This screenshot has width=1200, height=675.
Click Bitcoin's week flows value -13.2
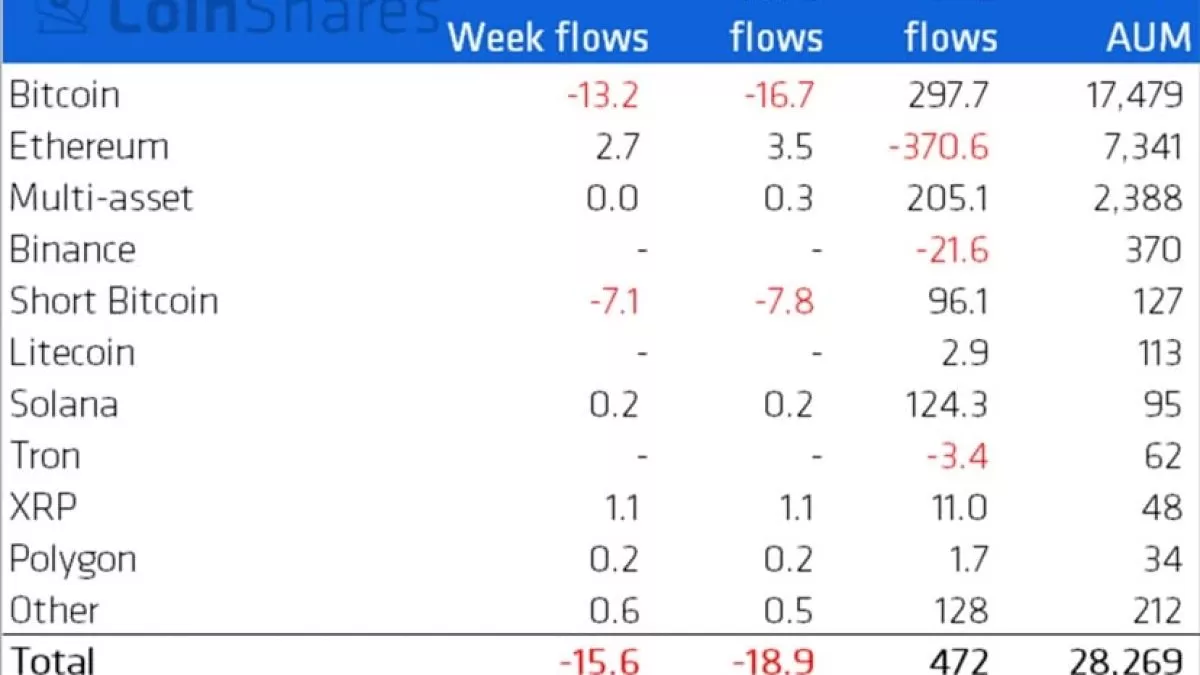click(x=602, y=95)
